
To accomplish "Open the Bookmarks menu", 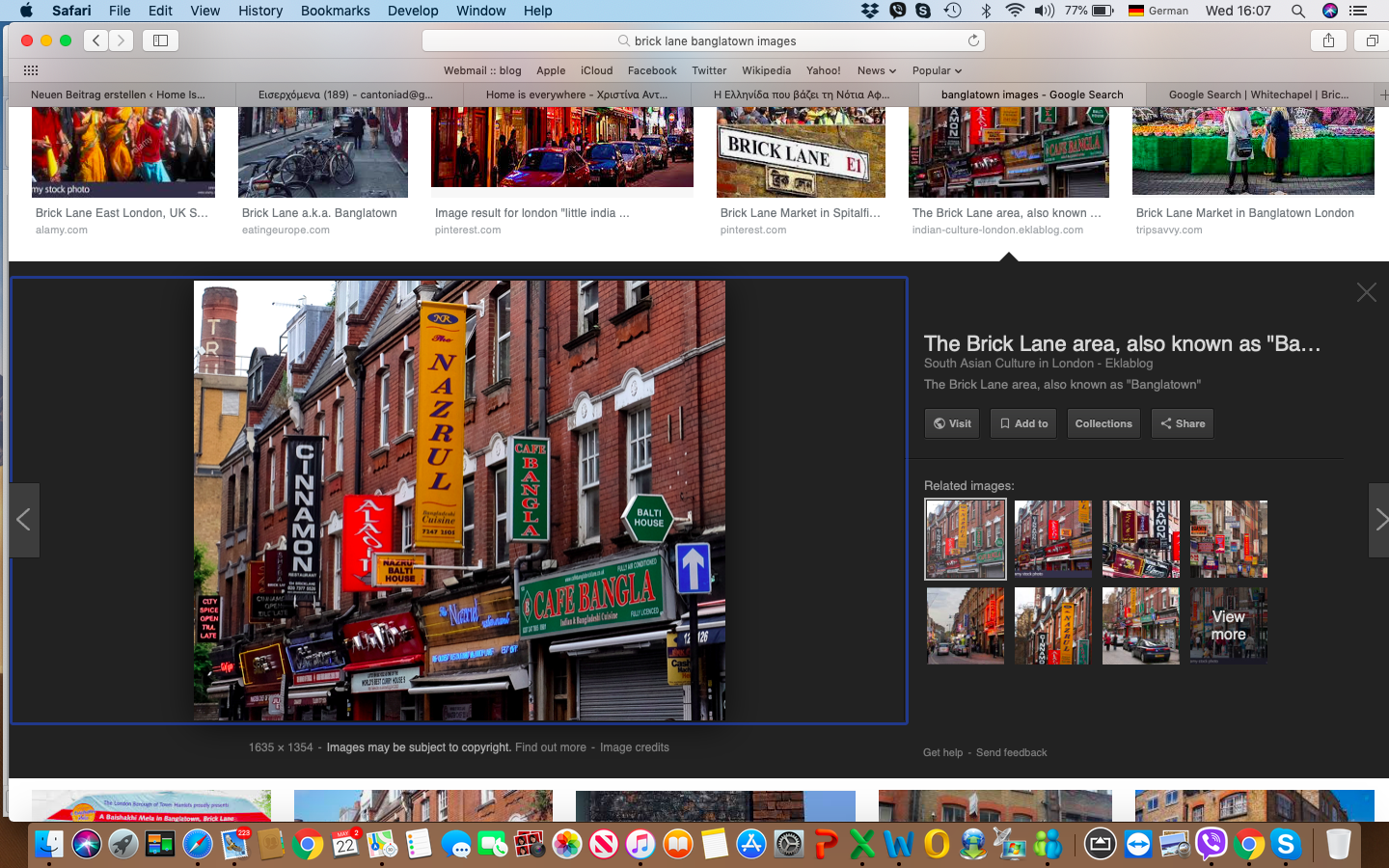I will pos(335,11).
